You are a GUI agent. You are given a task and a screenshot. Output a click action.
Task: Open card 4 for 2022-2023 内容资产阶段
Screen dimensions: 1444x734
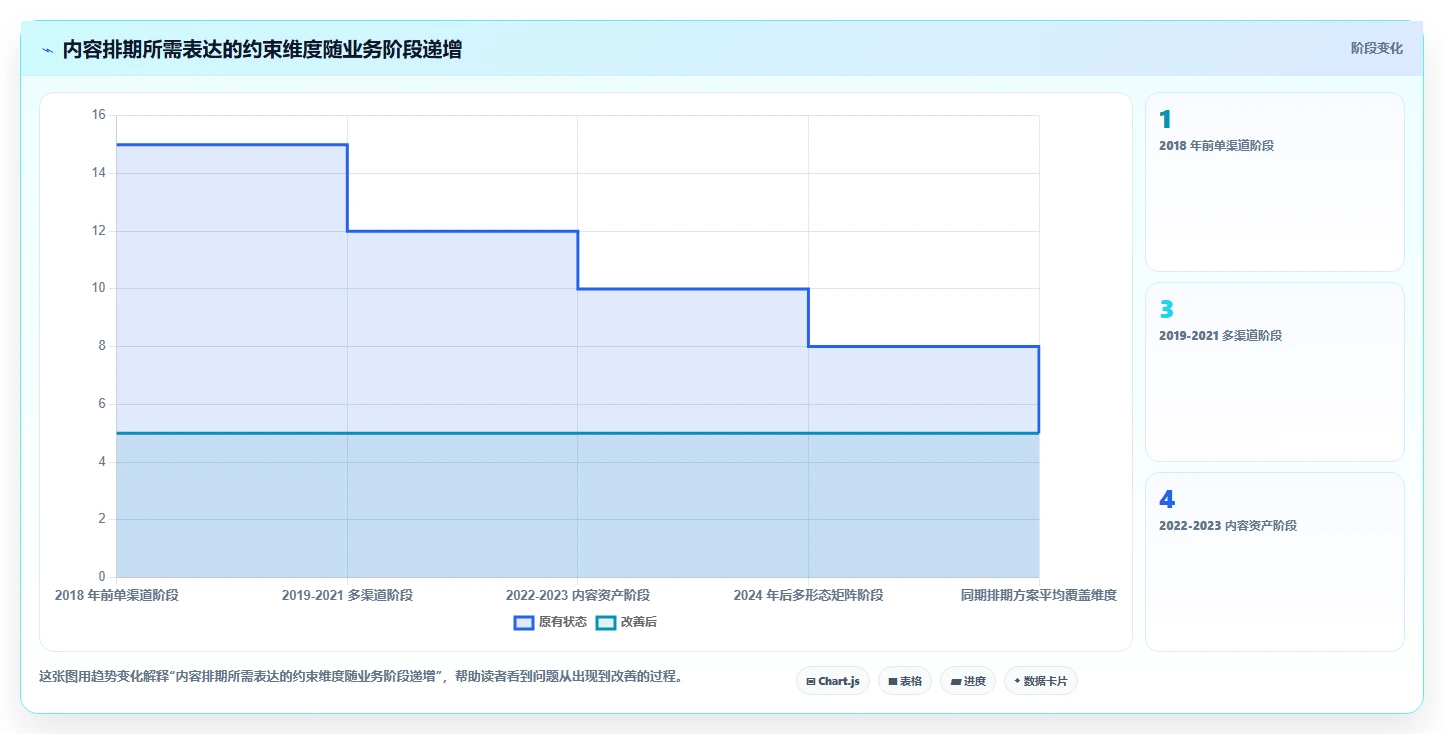click(x=1274, y=562)
